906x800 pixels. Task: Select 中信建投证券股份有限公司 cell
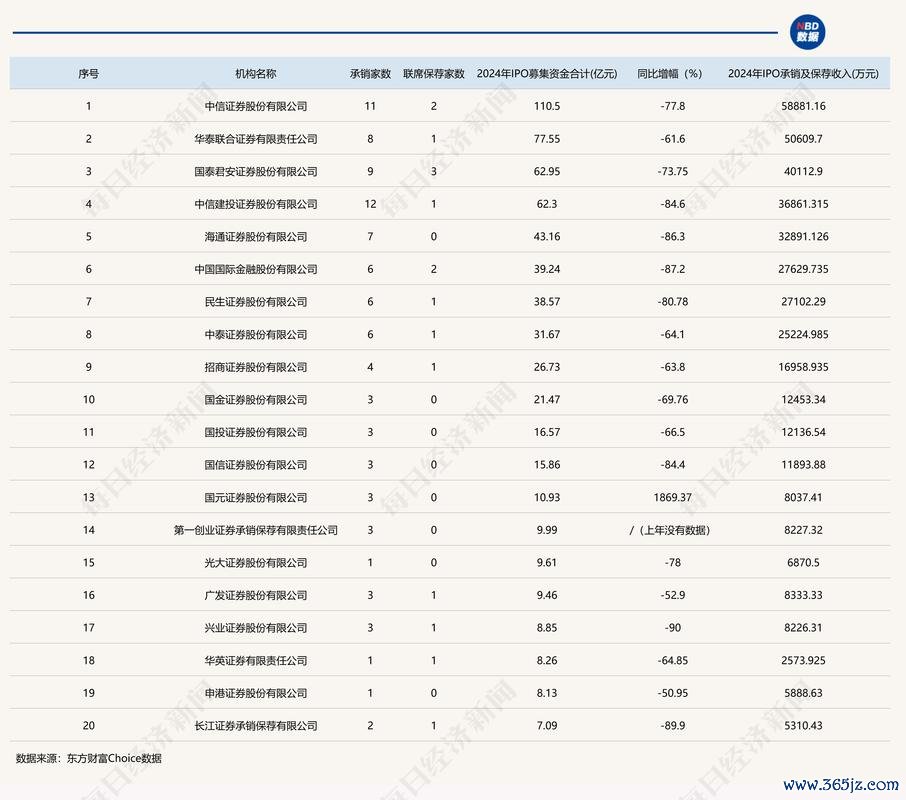pos(256,204)
